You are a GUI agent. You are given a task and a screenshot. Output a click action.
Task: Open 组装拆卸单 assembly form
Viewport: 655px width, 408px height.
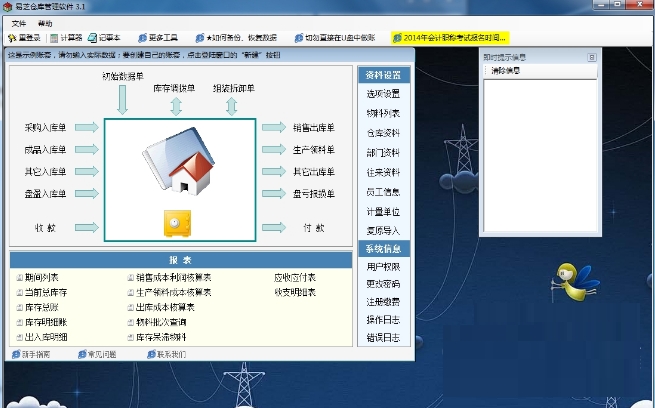coord(234,88)
